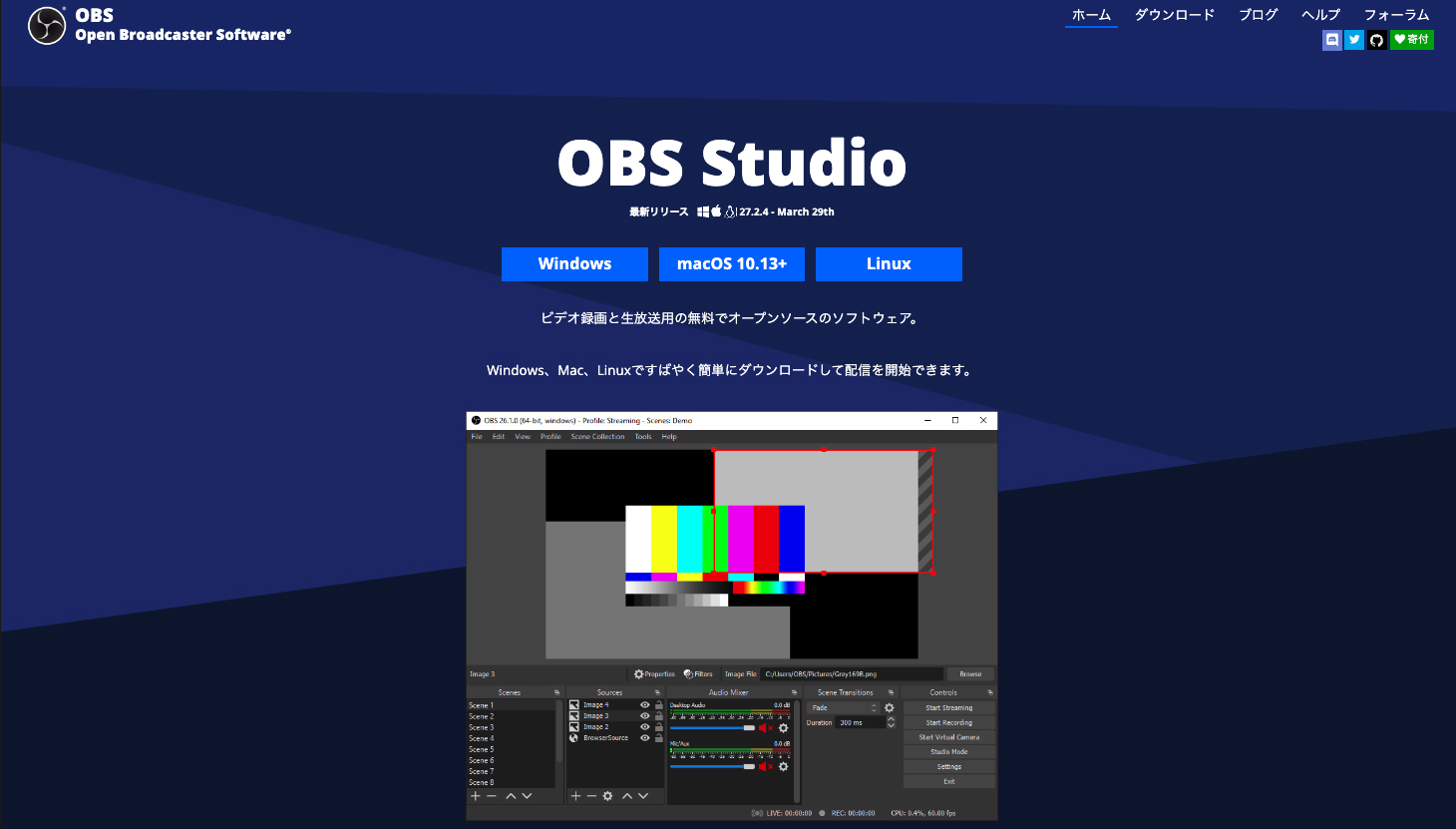Toggle the lock for Image 3
Screen dimensions: 1456x829
click(659, 716)
